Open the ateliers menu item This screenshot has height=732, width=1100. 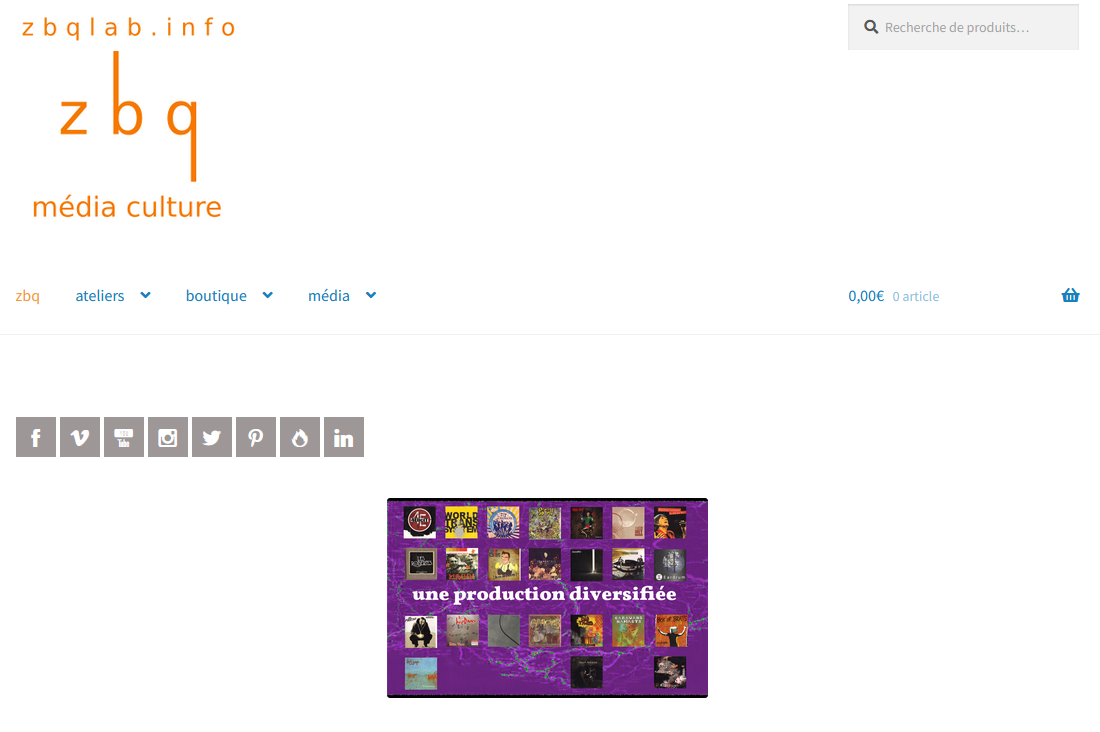coord(100,296)
